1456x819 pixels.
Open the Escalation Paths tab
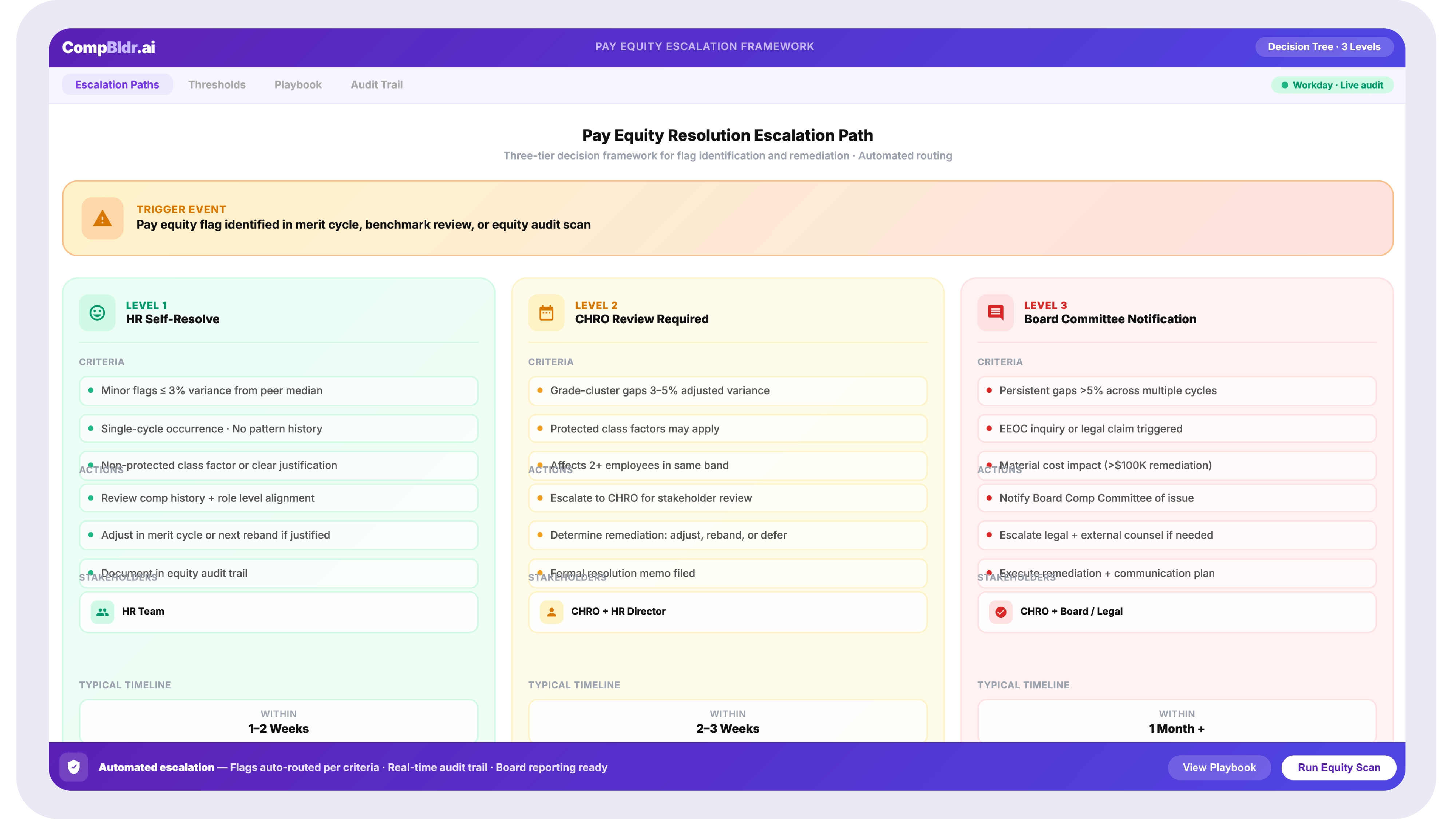pos(117,85)
